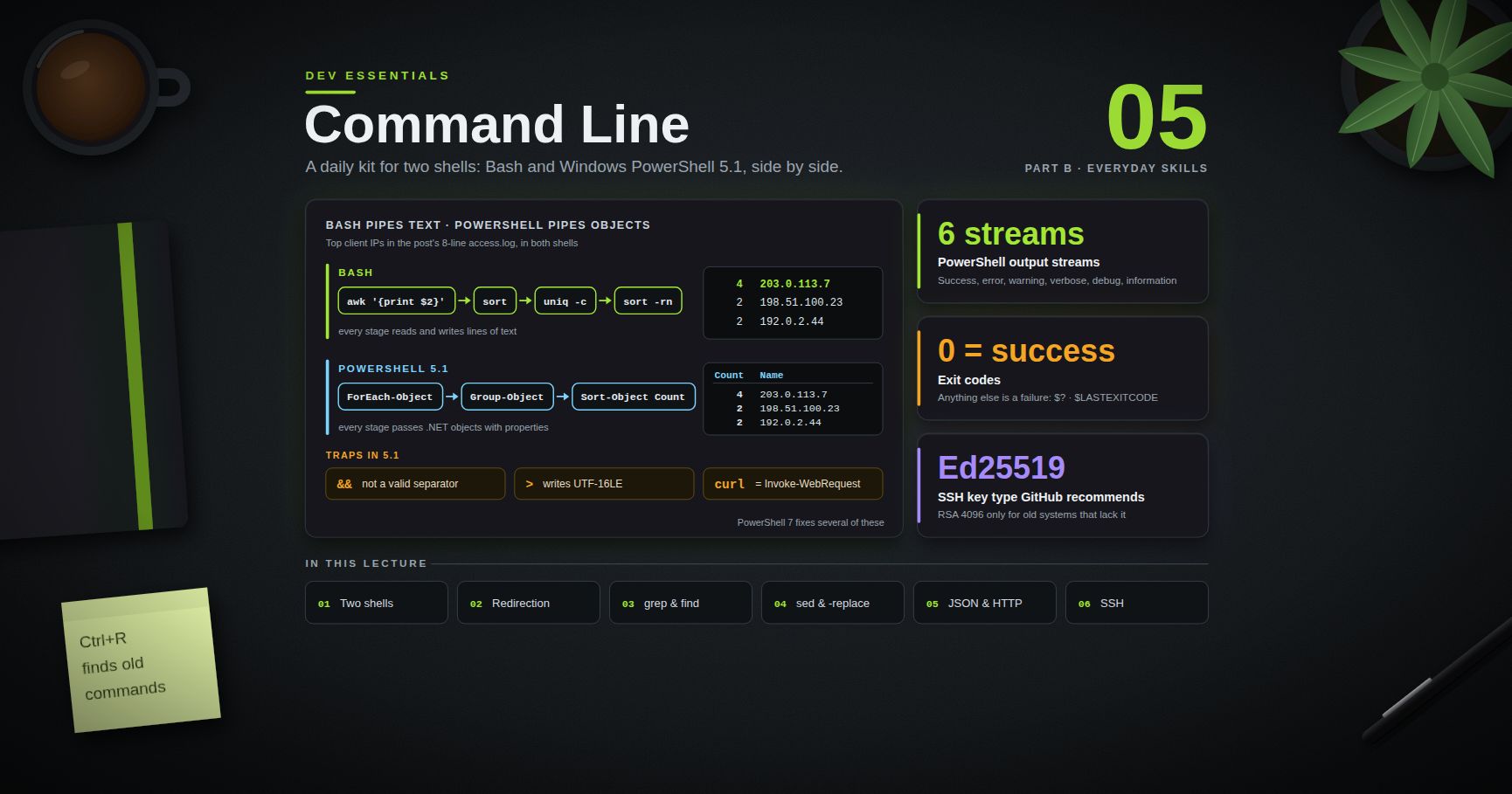Open the "sed & -replace" section chip

(832, 603)
